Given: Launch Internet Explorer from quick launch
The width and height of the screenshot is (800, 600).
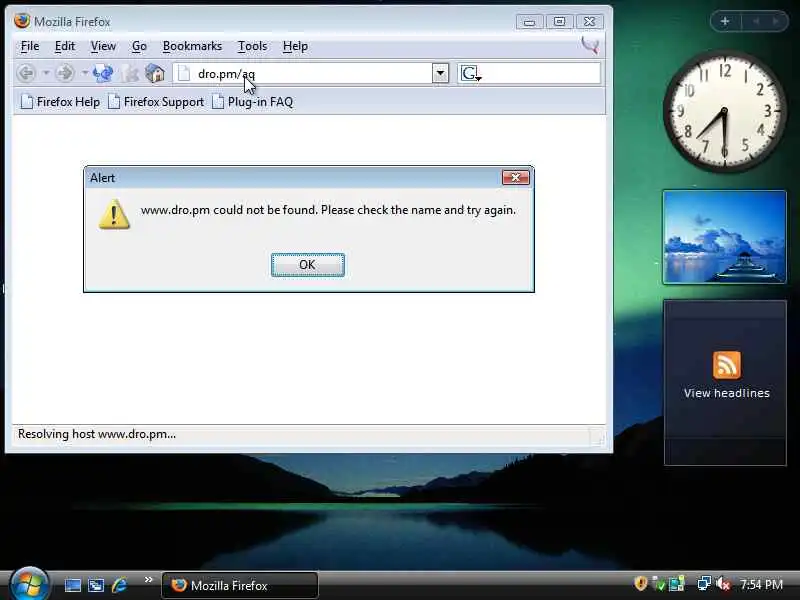Looking at the screenshot, I should tap(120, 585).
